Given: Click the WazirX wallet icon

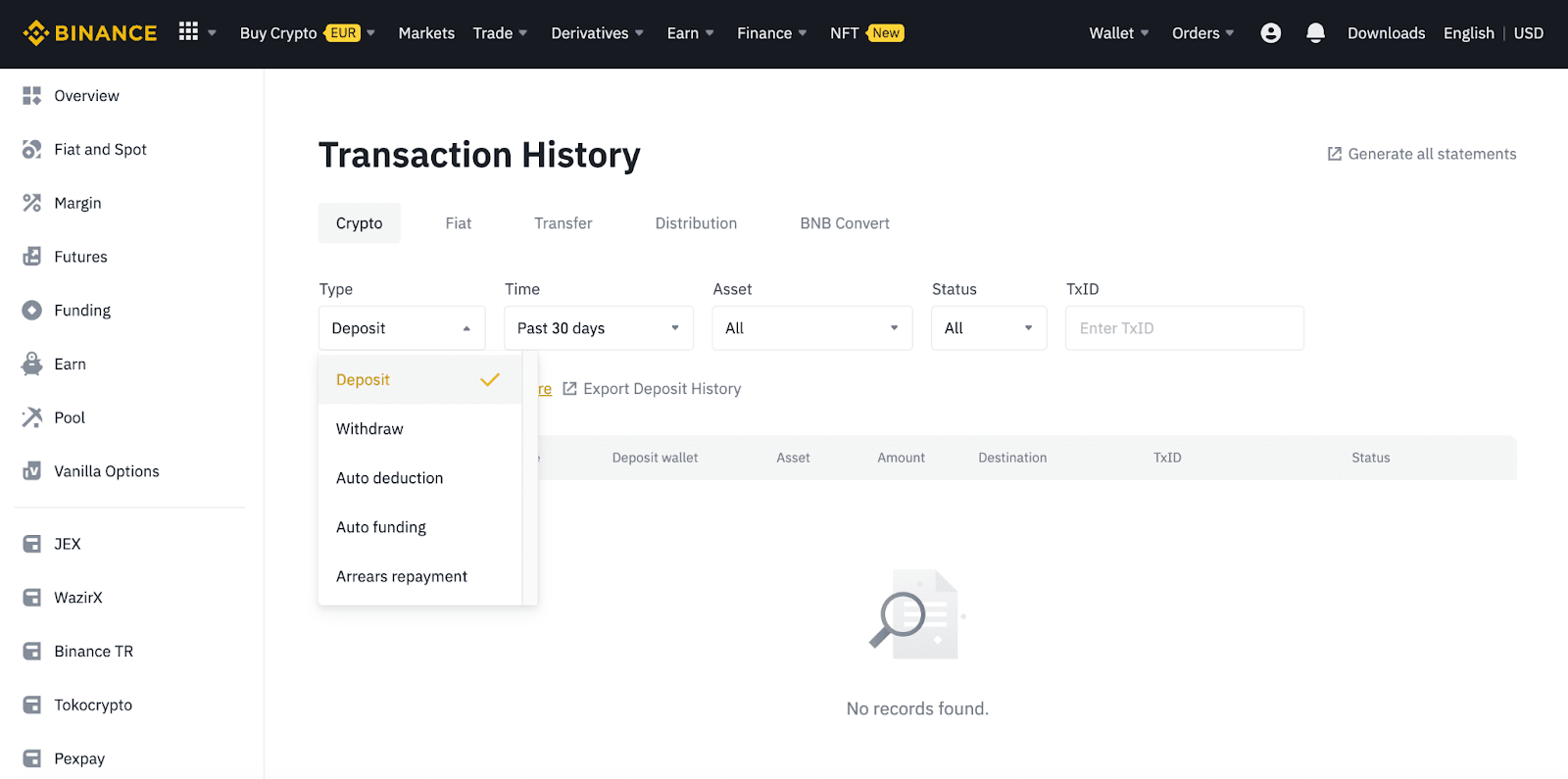Looking at the screenshot, I should 32,598.
